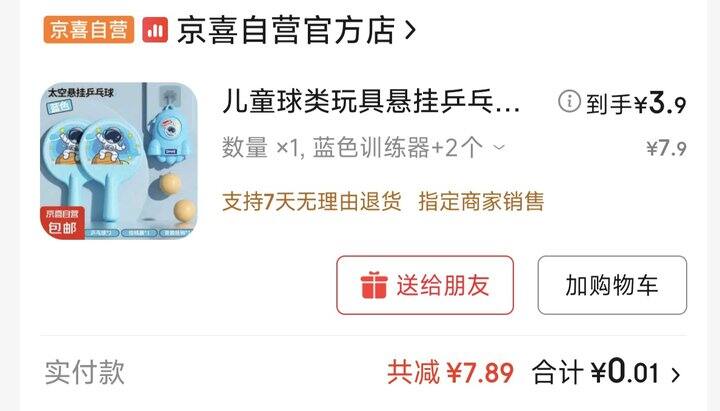Tap the info icon beside 到手 price
The height and width of the screenshot is (411, 720).
pos(569,101)
